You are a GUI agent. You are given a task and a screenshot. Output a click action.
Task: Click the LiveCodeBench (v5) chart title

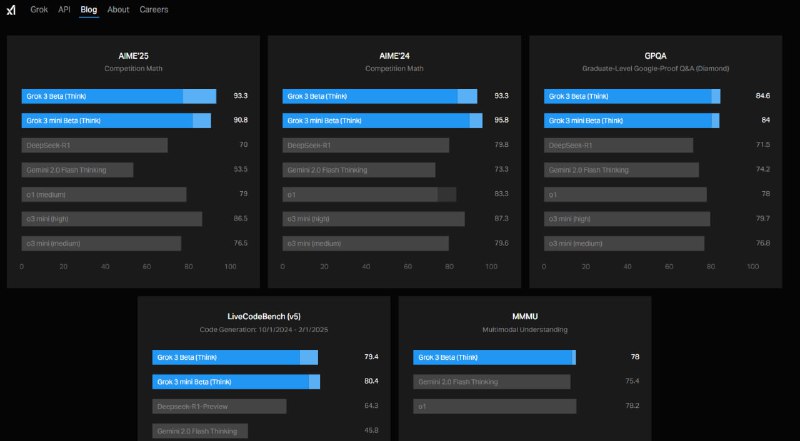pos(264,316)
